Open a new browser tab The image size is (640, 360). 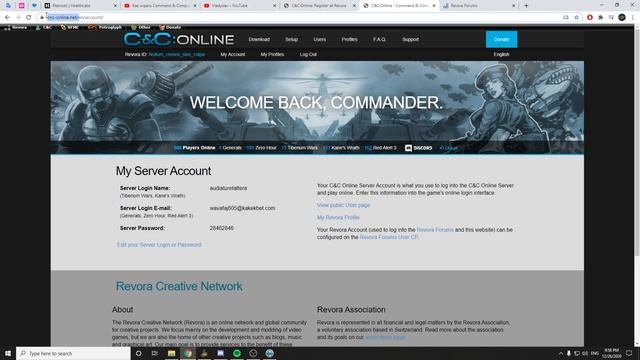(x=526, y=6)
